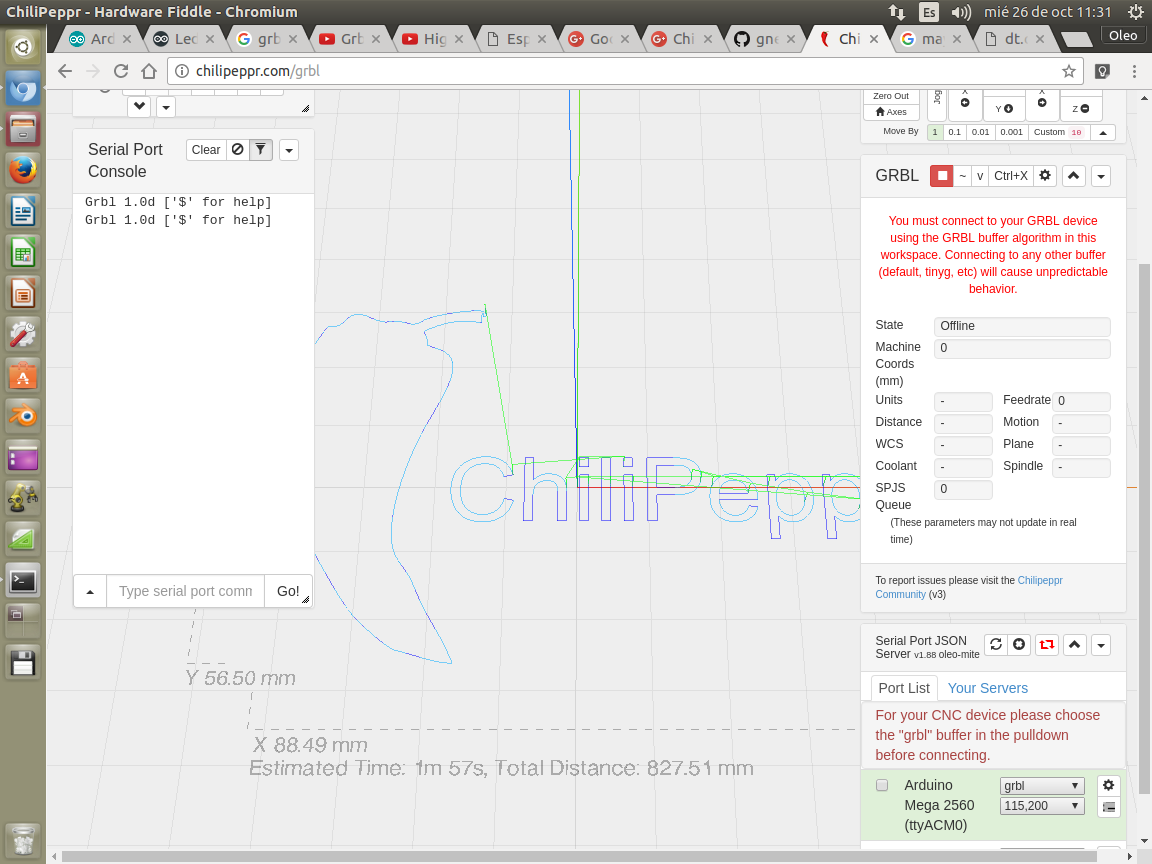Open Arduino Mega 2560 port settings gear

tap(1108, 785)
